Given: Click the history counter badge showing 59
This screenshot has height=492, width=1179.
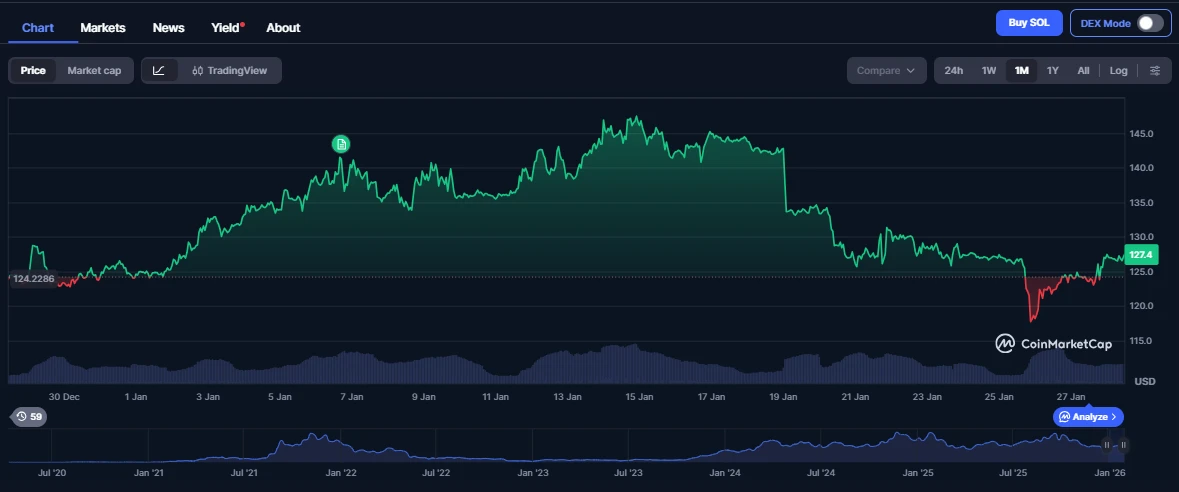Looking at the screenshot, I should click(29, 416).
